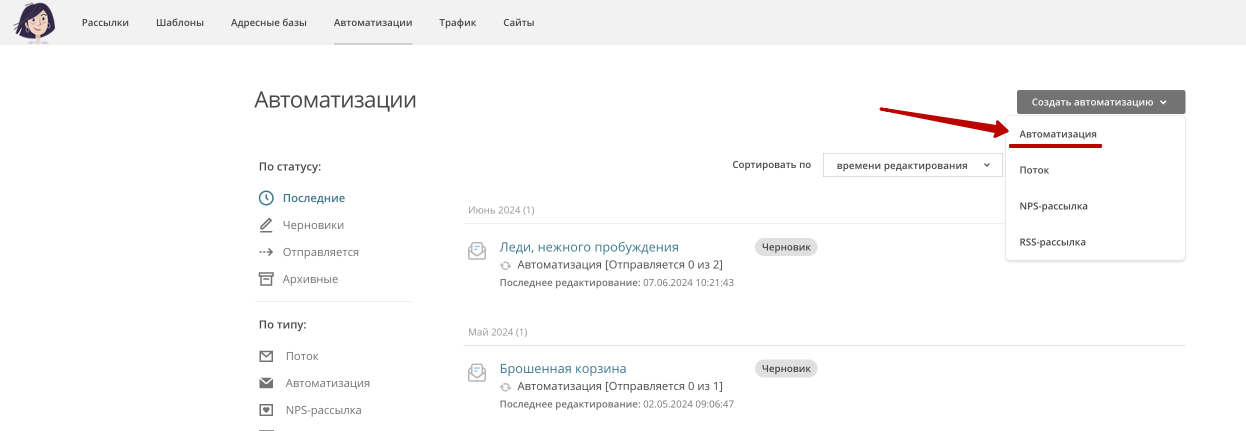Screen dimensions: 1246x431
Task: Click text Автоматизация [Отправляется 0 из 1]
Action: click(x=620, y=387)
